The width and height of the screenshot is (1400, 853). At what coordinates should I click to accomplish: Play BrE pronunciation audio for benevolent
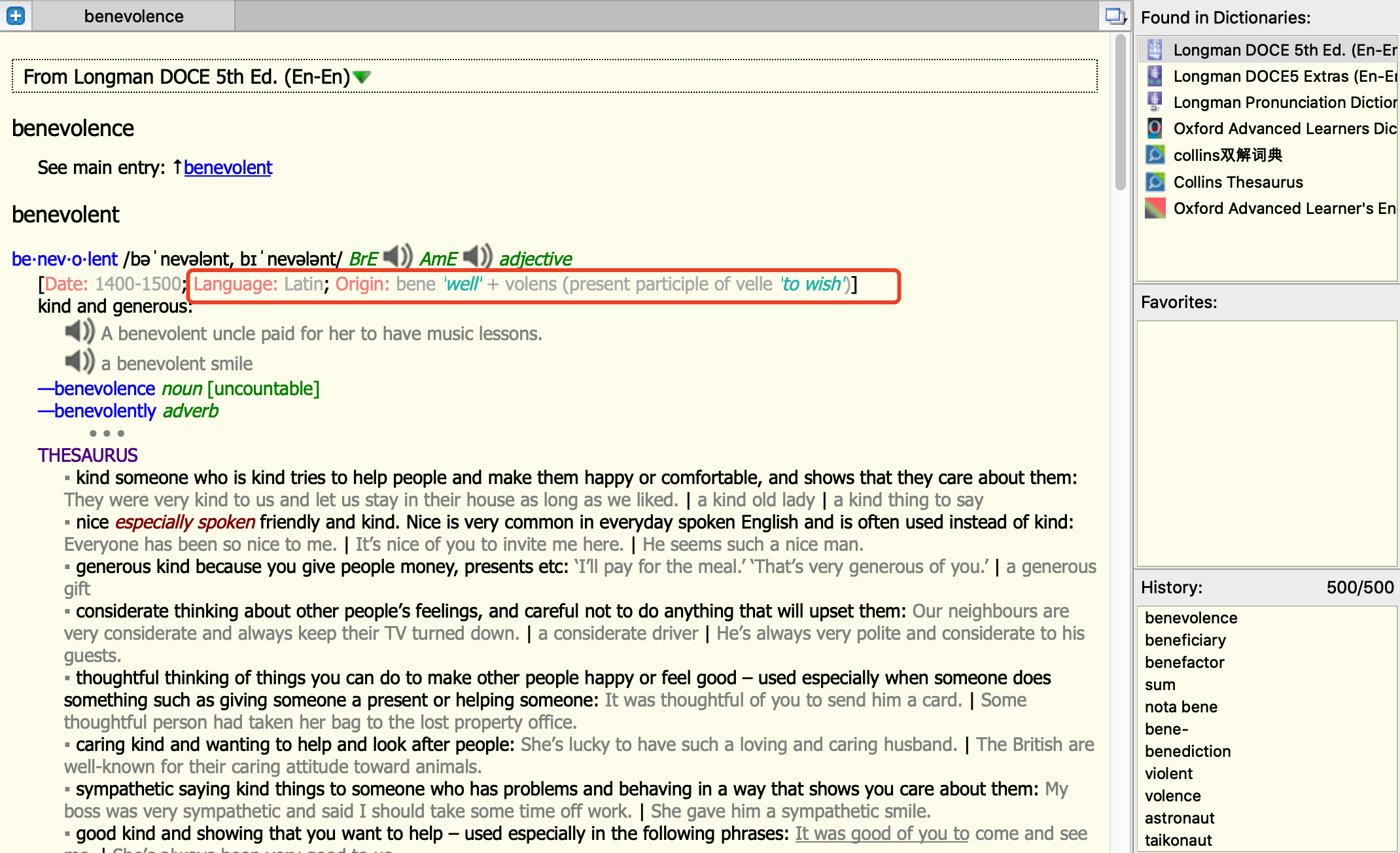pos(398,256)
